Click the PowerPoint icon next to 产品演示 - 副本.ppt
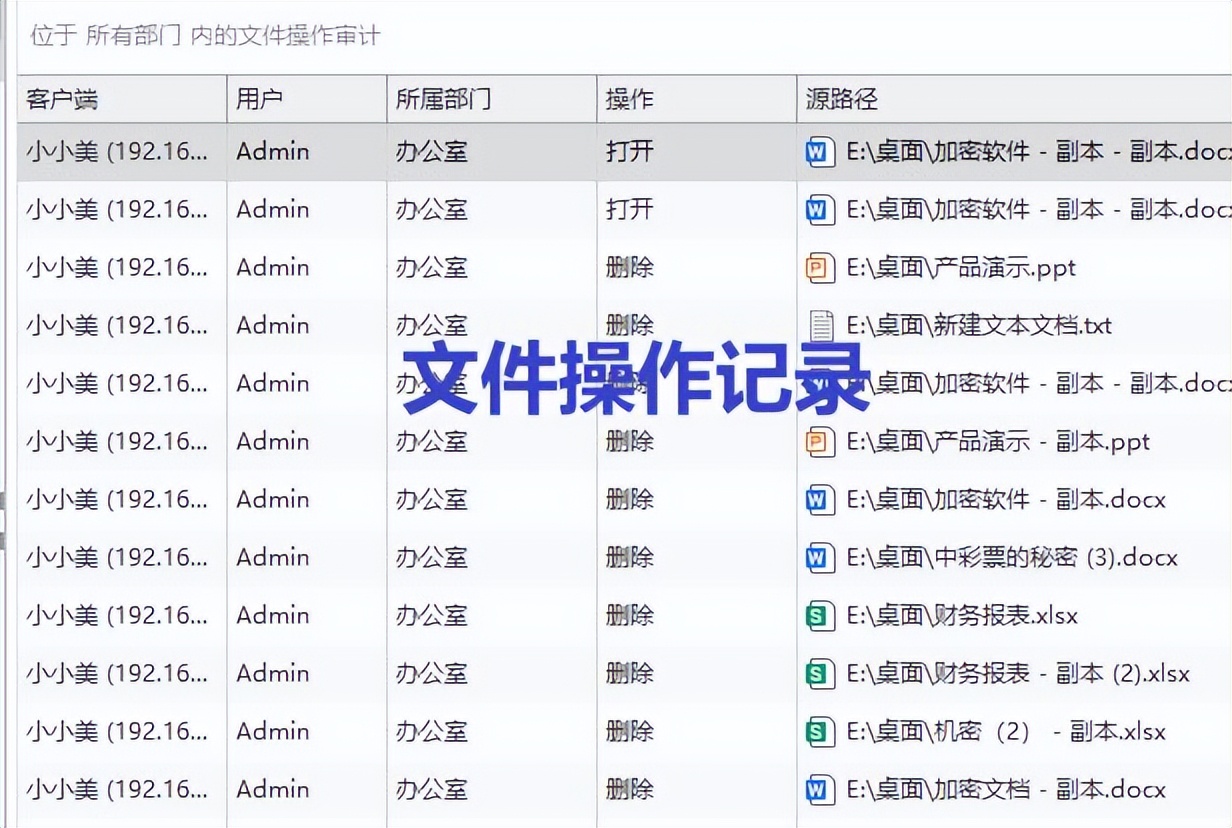 point(818,441)
